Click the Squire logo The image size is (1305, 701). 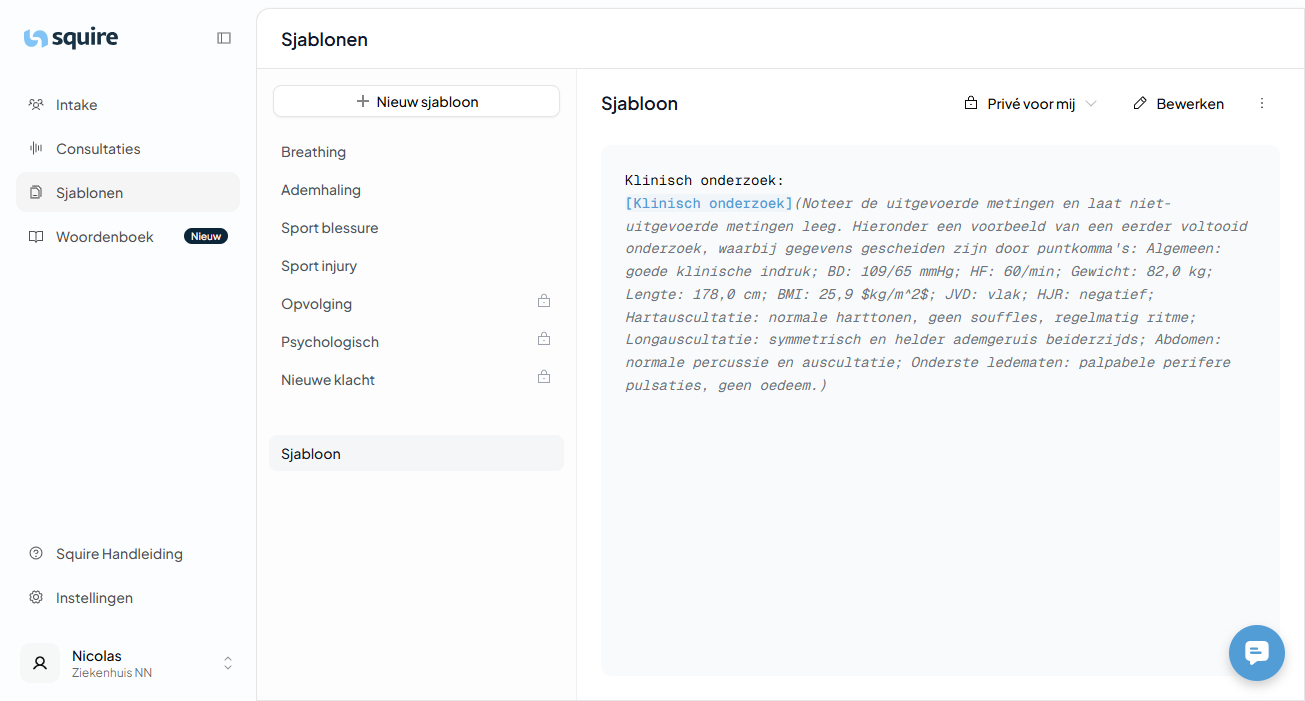(x=71, y=38)
